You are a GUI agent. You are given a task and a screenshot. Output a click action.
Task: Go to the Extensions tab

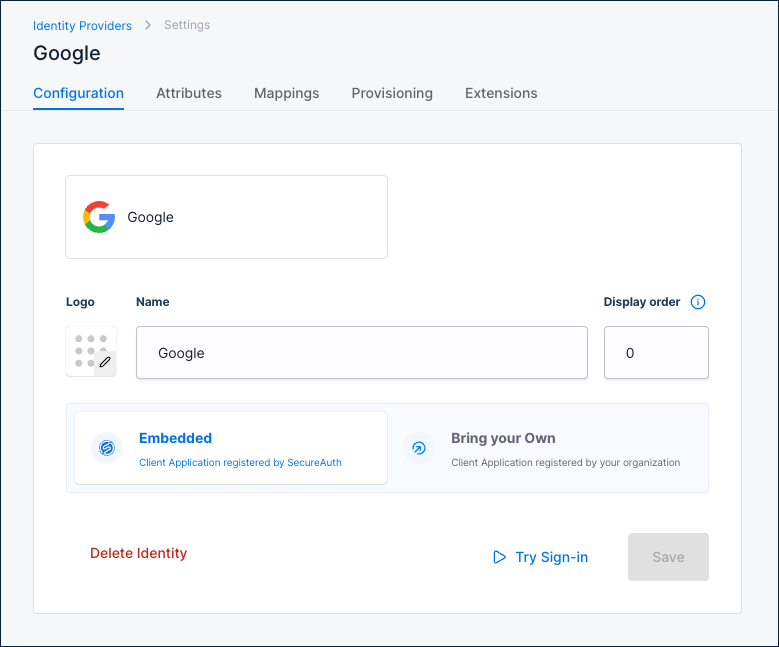[501, 93]
